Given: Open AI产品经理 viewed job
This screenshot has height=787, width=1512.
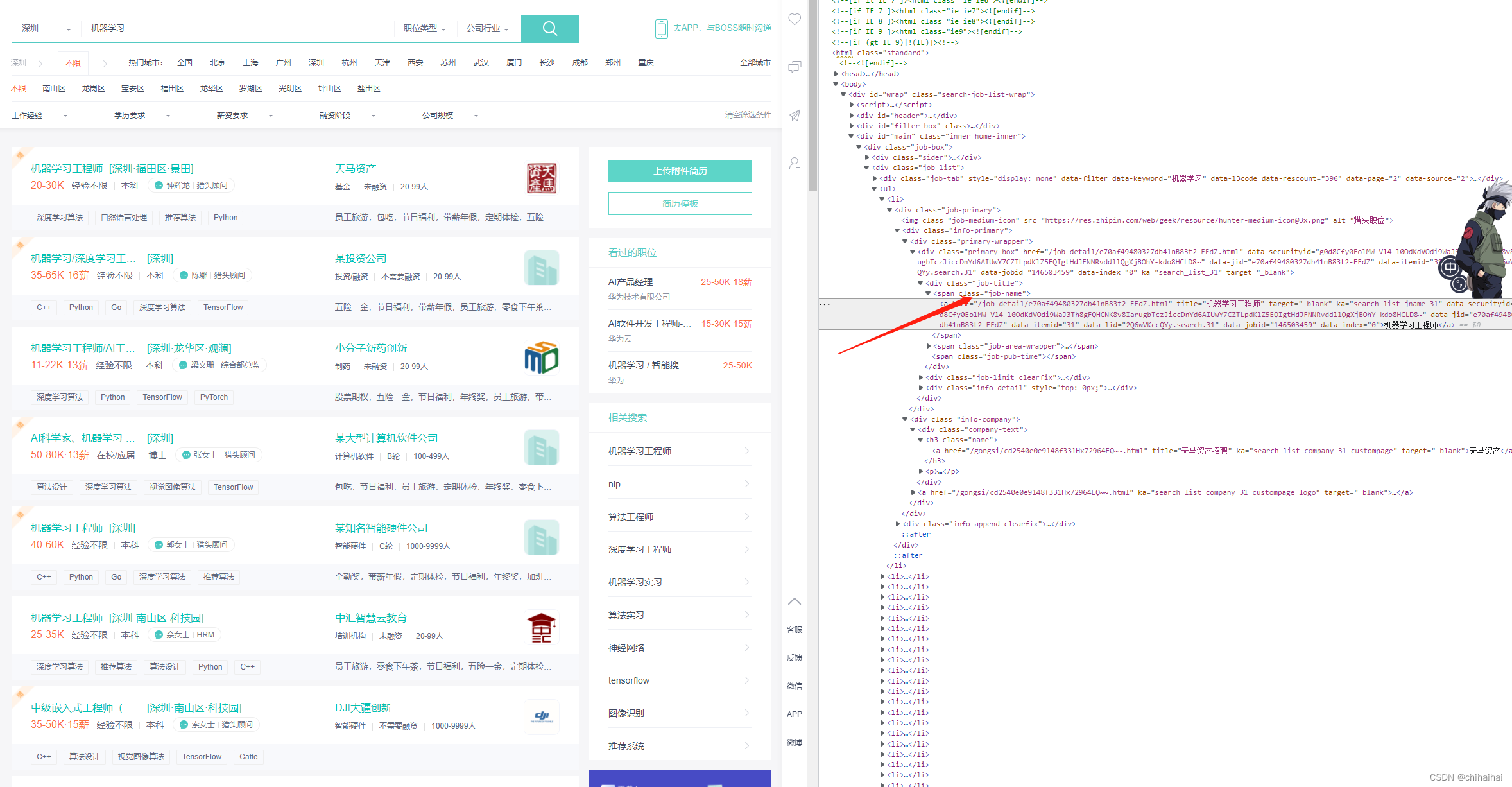Looking at the screenshot, I should (630, 282).
